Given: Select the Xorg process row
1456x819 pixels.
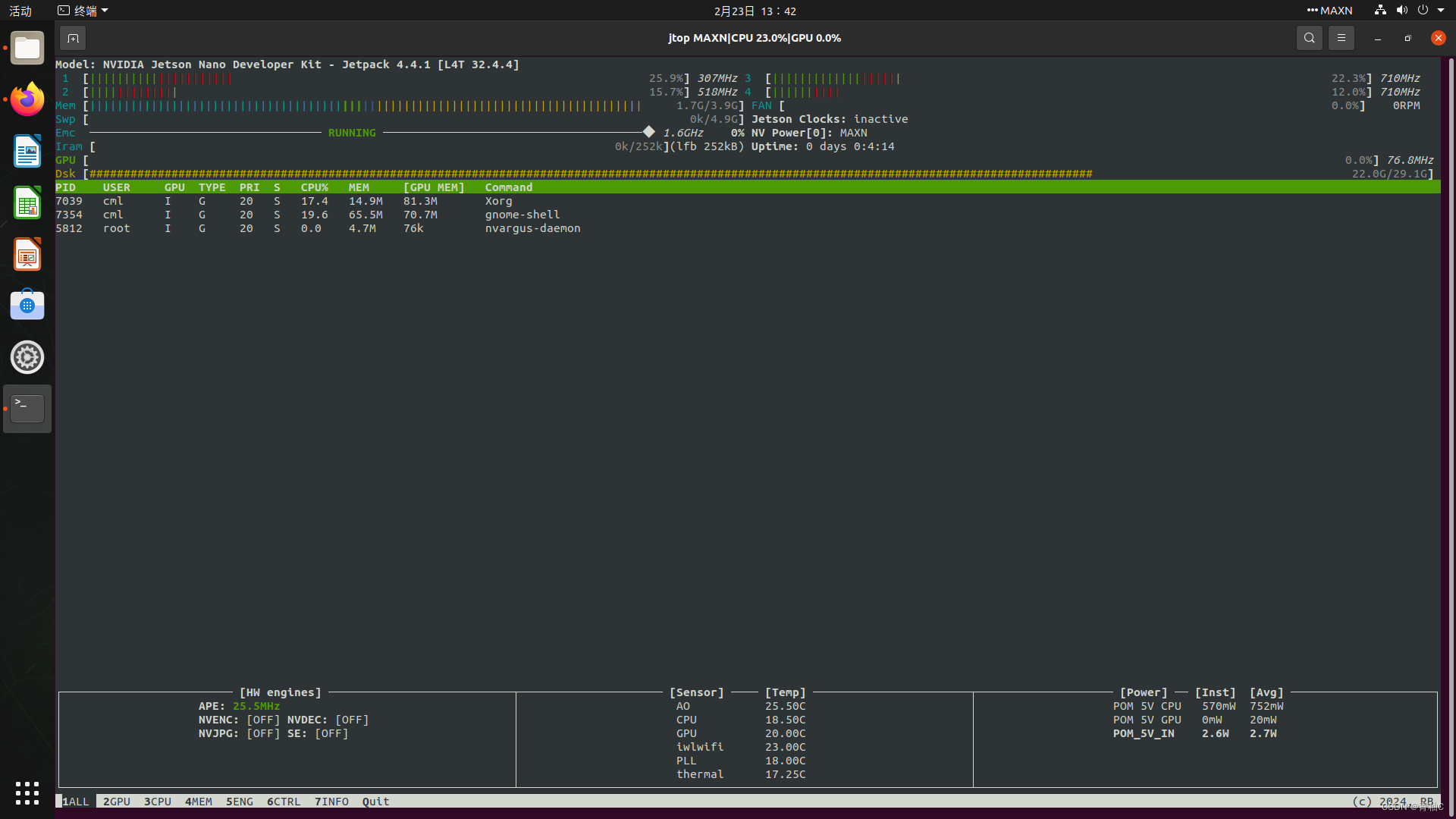Looking at the screenshot, I should [303, 201].
